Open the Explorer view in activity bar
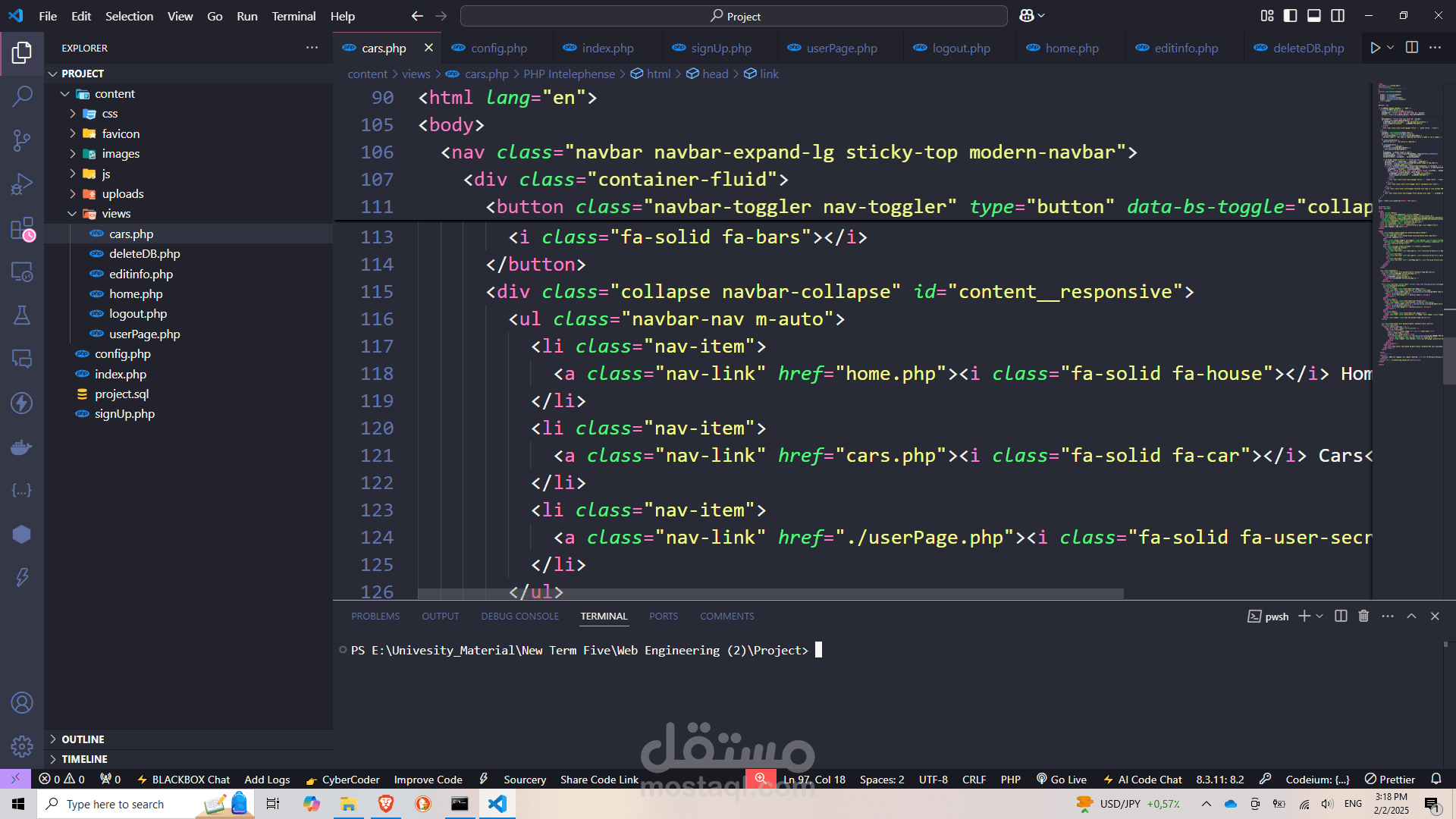Viewport: 1456px width, 819px height. [x=22, y=52]
